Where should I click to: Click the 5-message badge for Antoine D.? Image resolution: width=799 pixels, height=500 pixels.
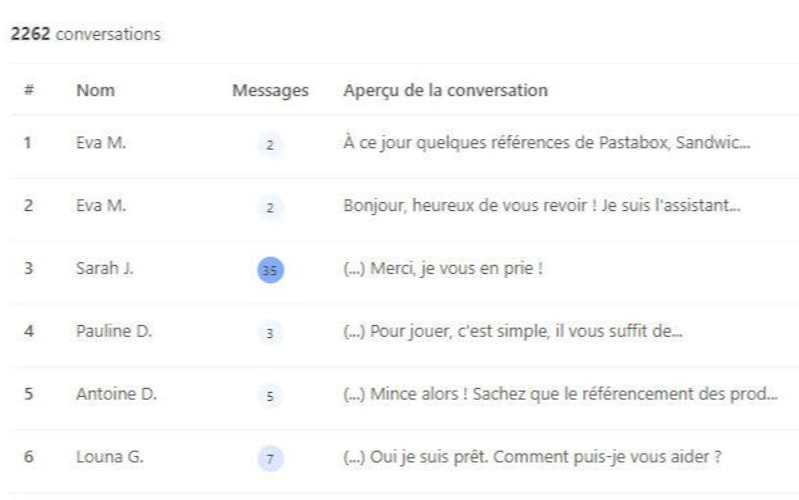coord(270,395)
